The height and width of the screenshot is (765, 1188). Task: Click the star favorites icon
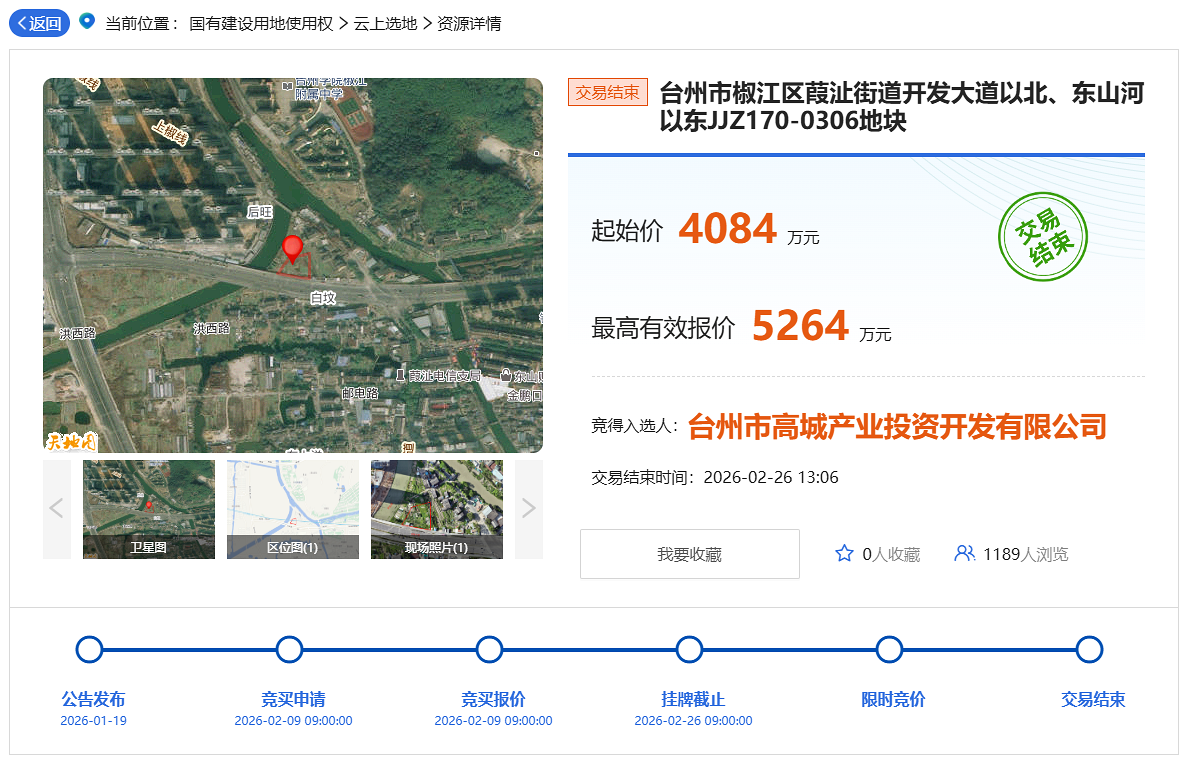844,553
